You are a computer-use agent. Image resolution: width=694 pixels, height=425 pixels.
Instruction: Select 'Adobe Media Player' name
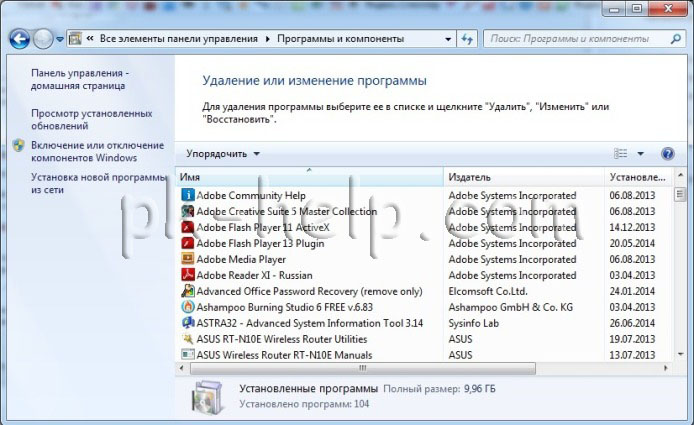pyautogui.click(x=241, y=259)
